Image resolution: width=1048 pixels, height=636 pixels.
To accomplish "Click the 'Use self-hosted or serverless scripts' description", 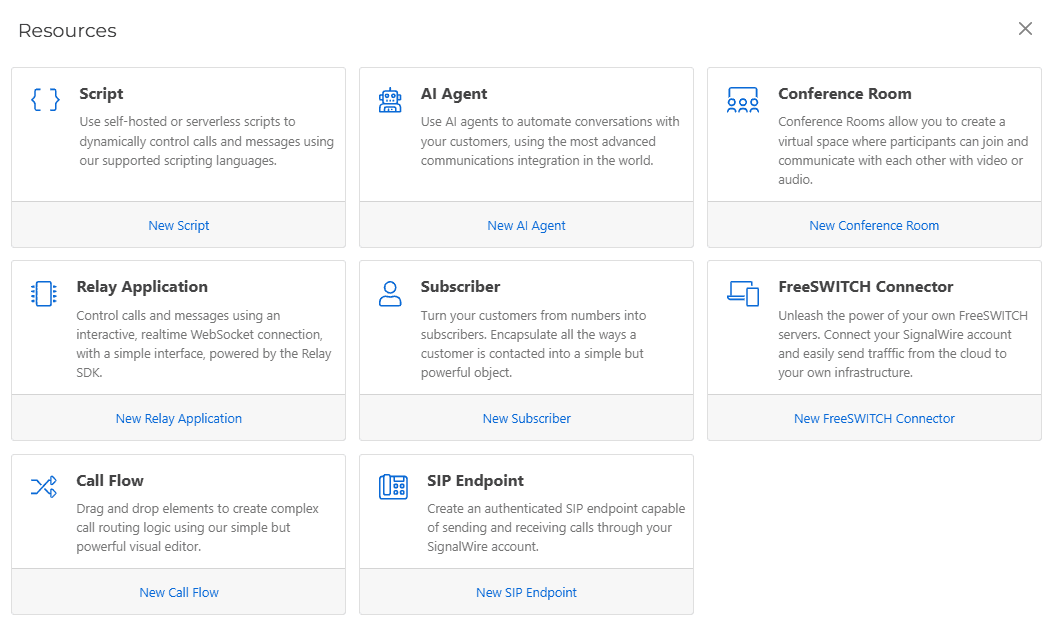I will pyautogui.click(x=207, y=141).
